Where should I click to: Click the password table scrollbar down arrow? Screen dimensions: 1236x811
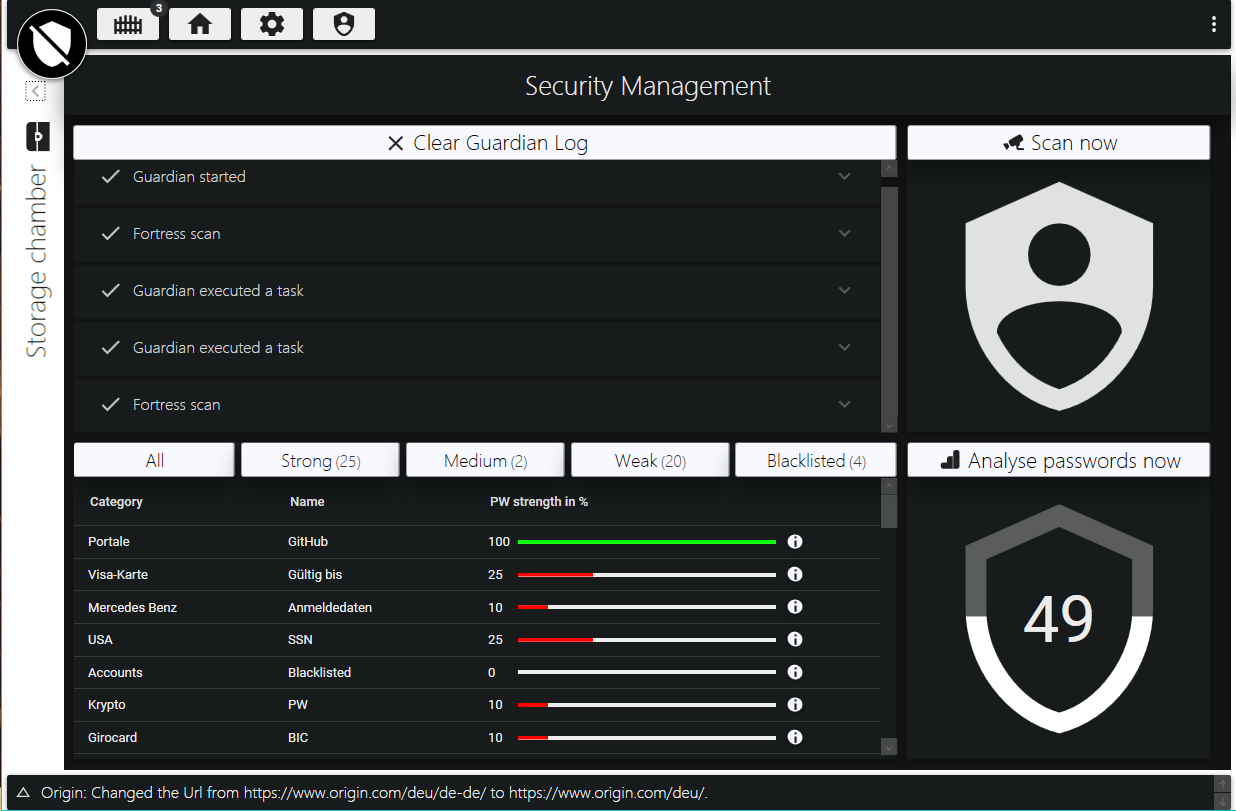point(889,746)
